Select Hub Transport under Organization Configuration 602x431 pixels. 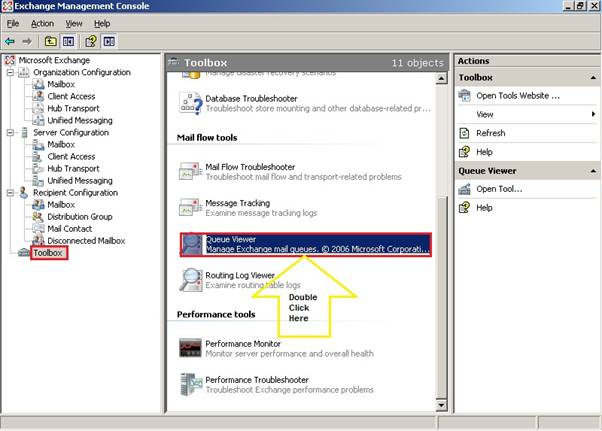pos(73,108)
